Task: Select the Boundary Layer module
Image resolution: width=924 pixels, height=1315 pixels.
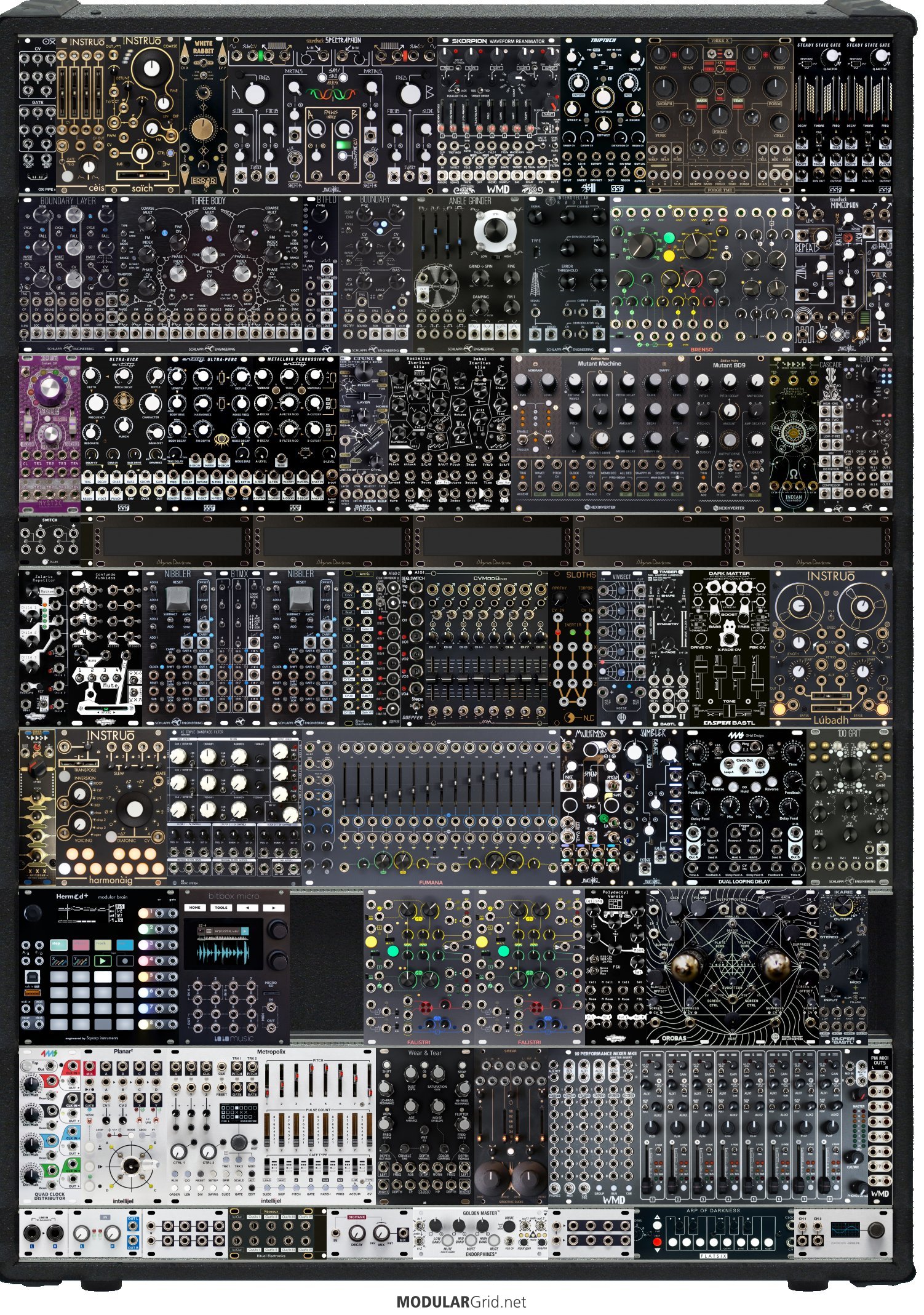Action: 68,275
